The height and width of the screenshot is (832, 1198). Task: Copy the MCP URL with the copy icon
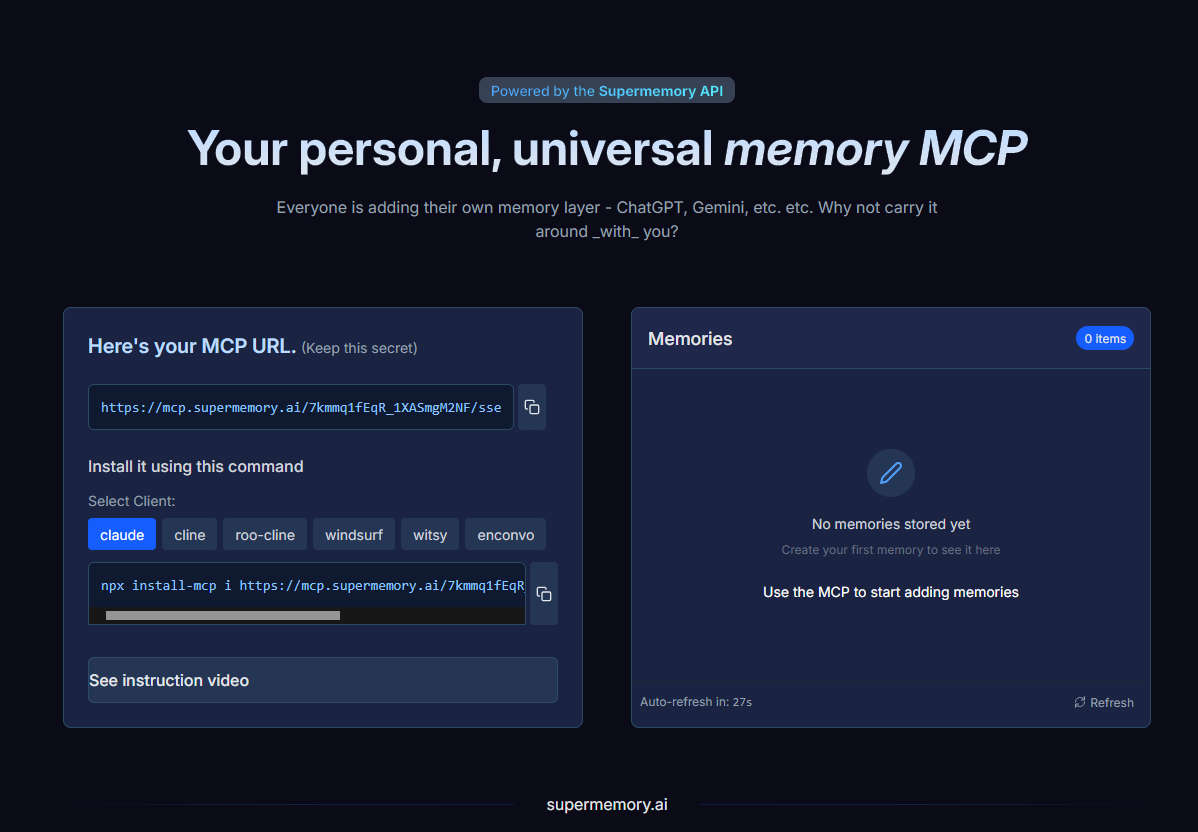(532, 407)
